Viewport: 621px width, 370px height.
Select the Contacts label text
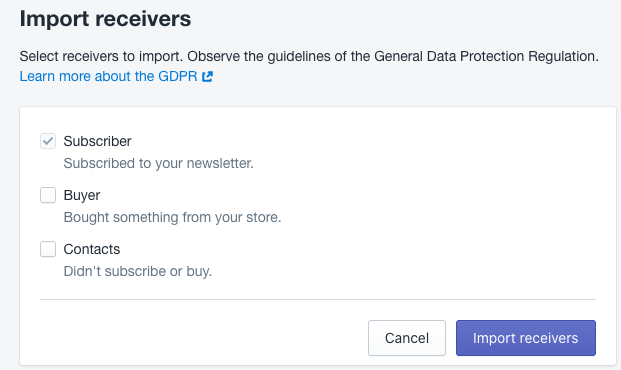92,249
